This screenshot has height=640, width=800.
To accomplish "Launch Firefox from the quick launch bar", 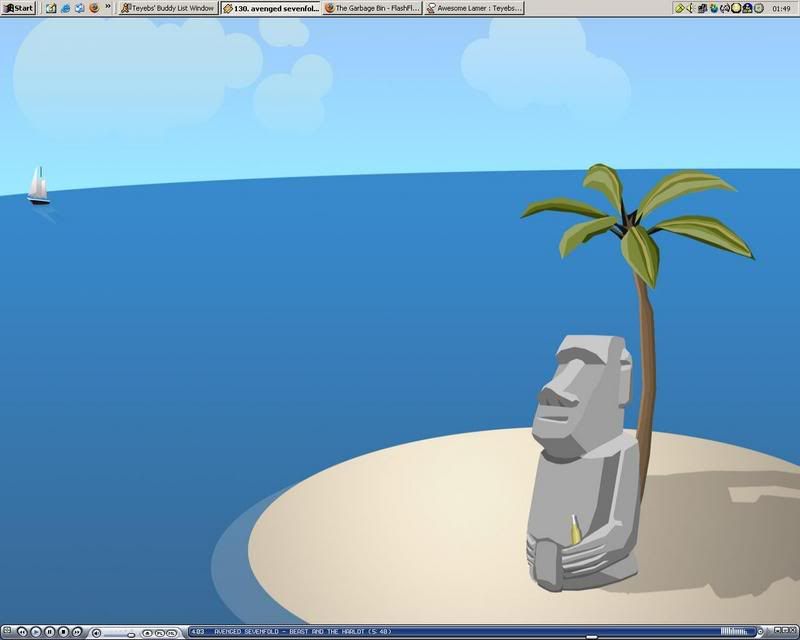I will click(x=94, y=8).
